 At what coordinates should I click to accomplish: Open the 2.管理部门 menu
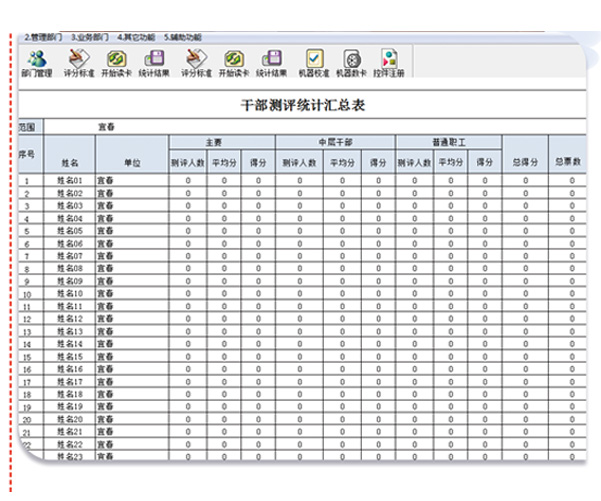coord(43,37)
